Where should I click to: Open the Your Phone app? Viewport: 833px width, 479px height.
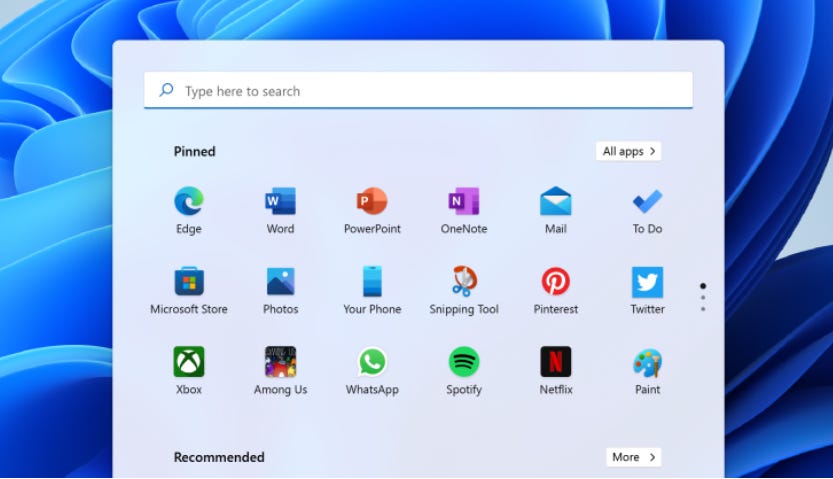372,290
